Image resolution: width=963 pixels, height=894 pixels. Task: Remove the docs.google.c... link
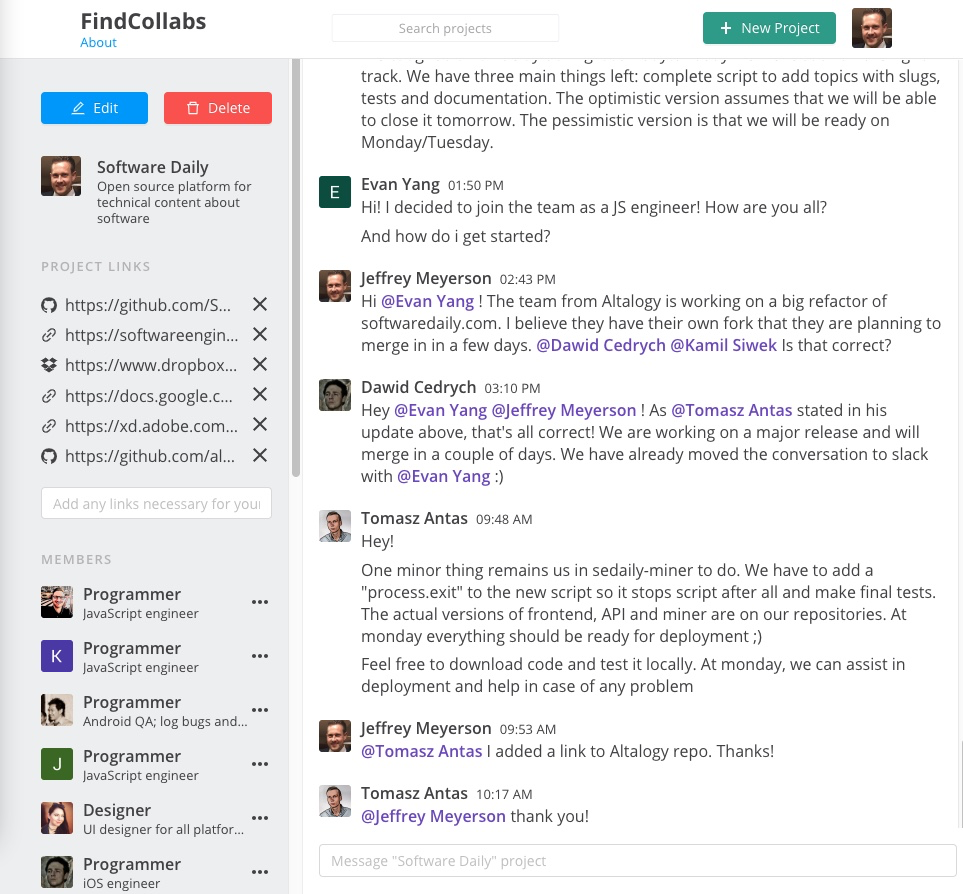click(x=260, y=395)
